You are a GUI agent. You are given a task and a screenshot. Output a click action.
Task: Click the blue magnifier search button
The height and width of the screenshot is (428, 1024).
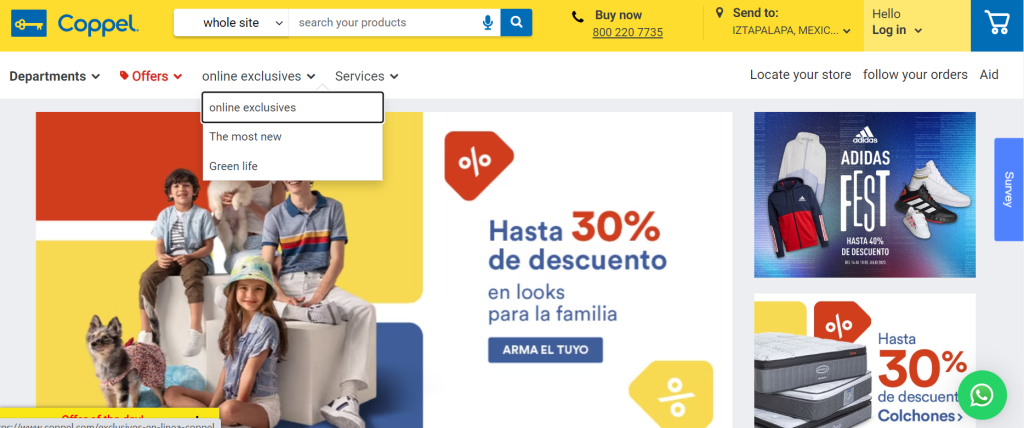coord(517,22)
